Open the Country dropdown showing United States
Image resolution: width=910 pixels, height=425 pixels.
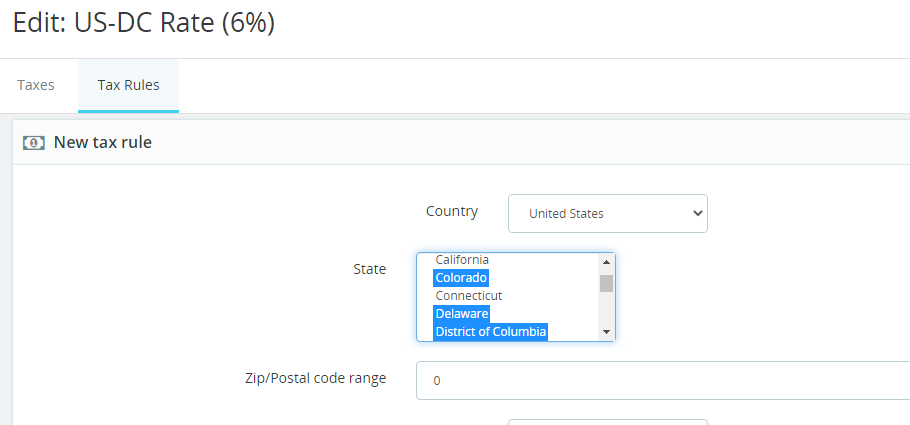coord(607,213)
